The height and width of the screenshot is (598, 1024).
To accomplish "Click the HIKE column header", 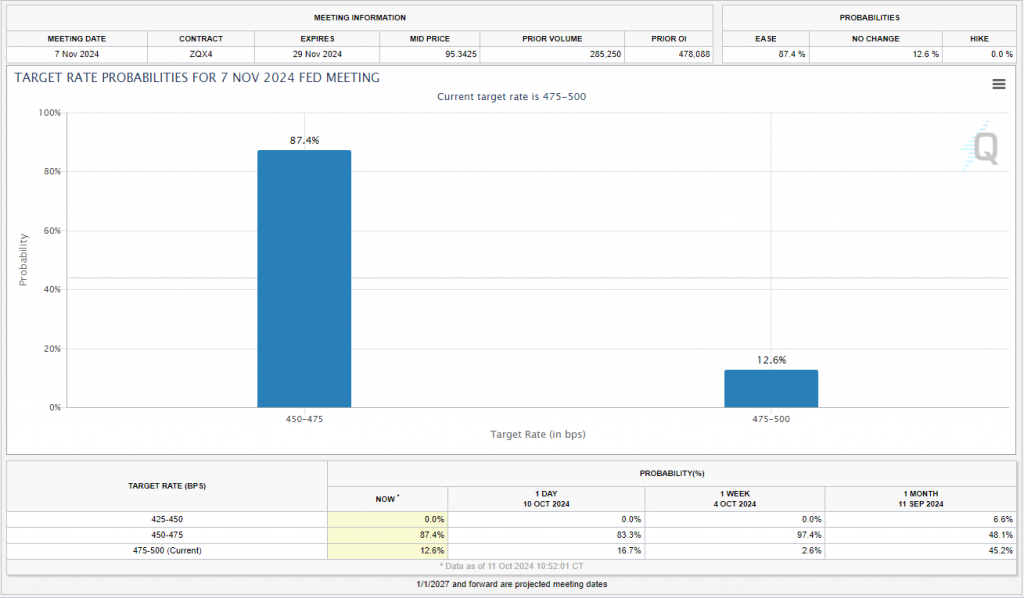I will click(979, 38).
